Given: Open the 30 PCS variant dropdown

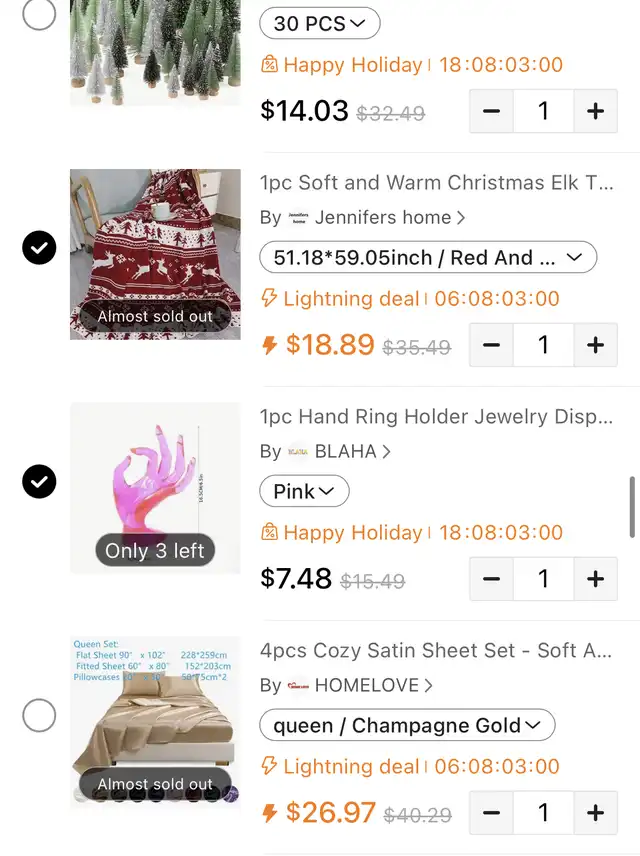Looking at the screenshot, I should click(319, 23).
